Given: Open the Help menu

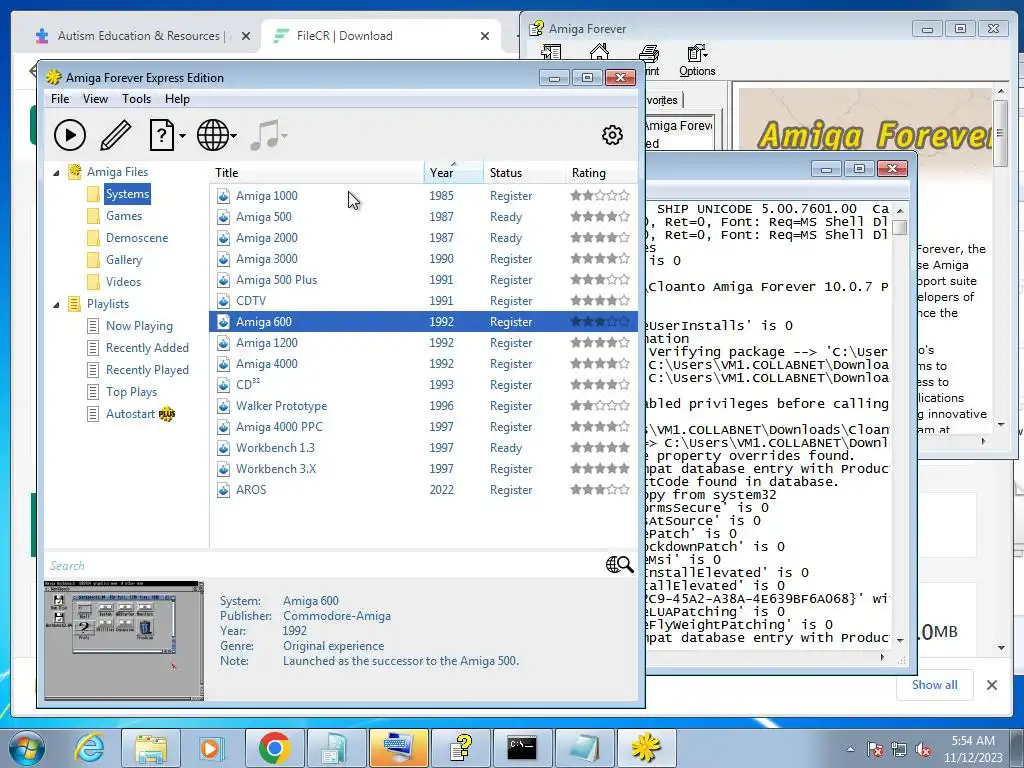Looking at the screenshot, I should [177, 99].
